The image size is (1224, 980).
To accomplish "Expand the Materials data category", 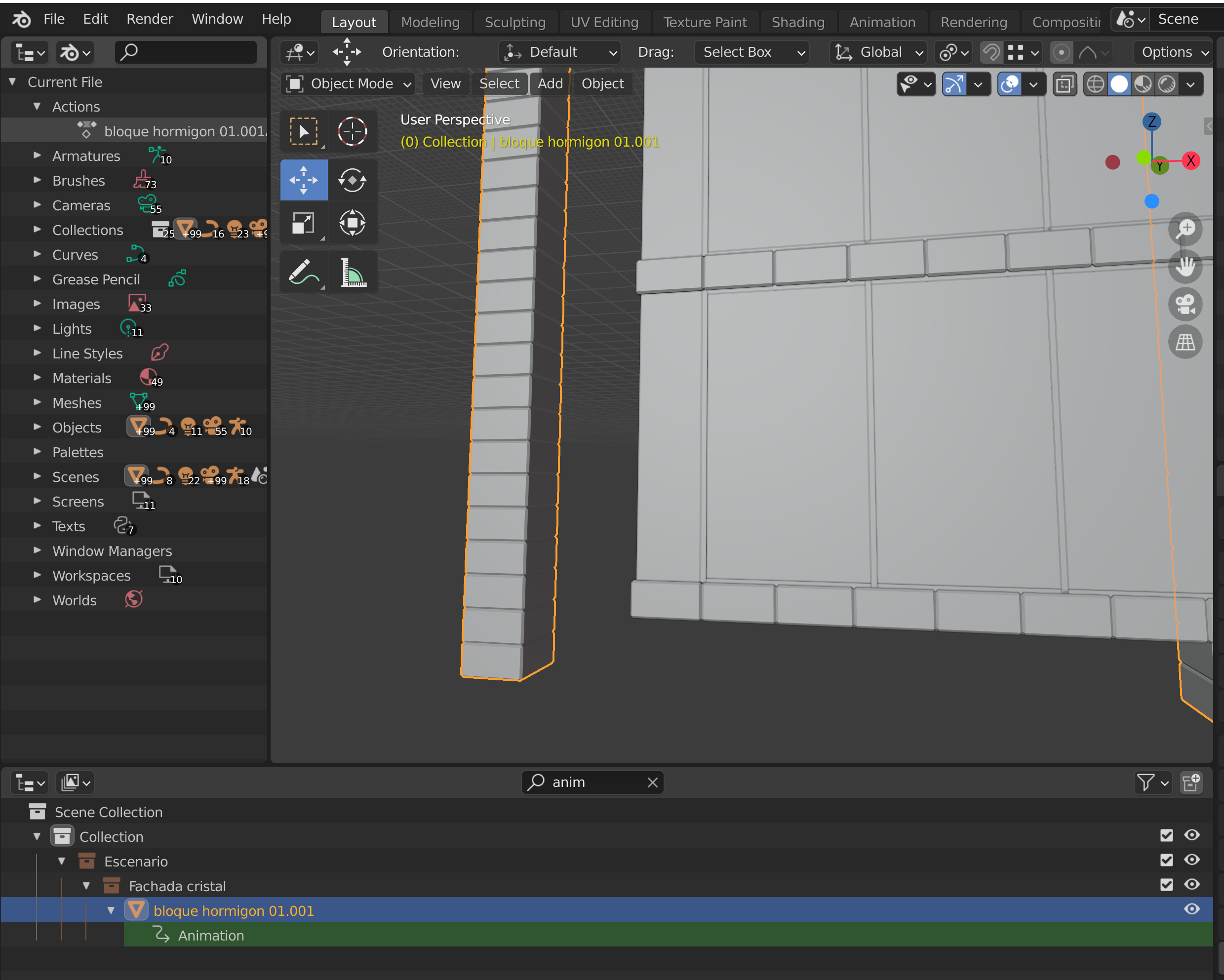I will tap(38, 378).
